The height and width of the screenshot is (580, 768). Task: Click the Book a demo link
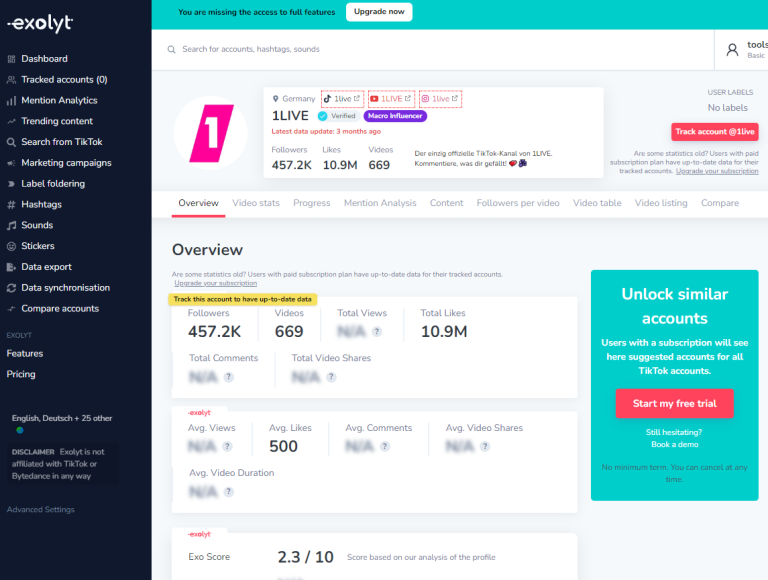click(674, 444)
